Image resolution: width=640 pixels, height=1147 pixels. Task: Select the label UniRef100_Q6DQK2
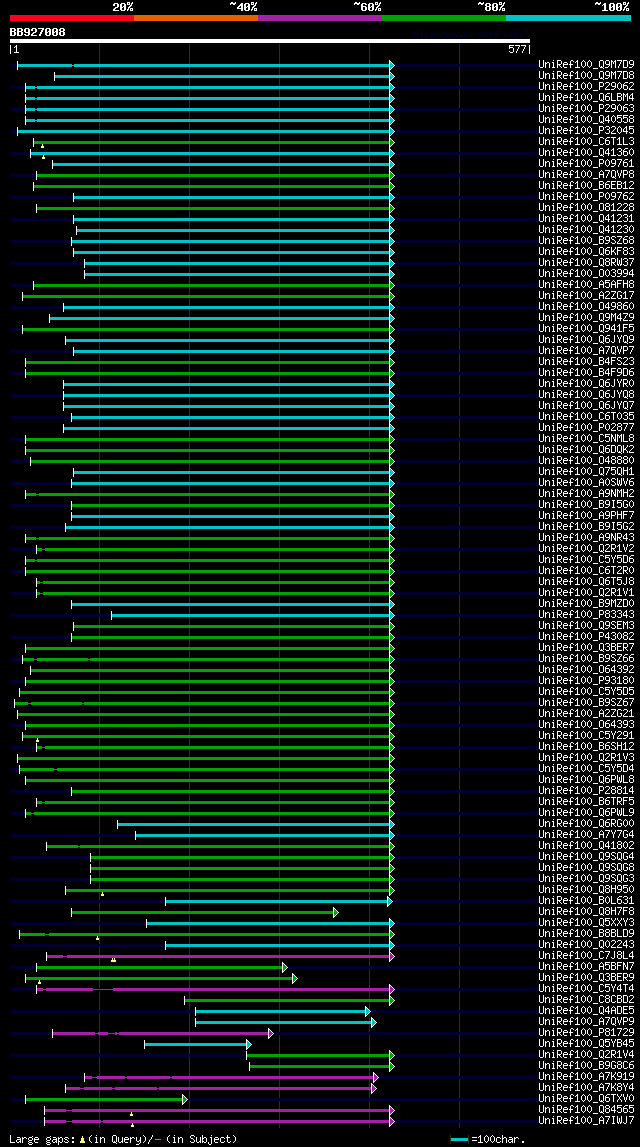click(x=586, y=449)
